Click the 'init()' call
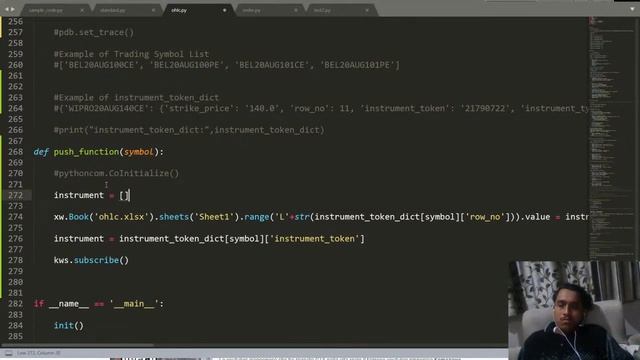This screenshot has width=640, height=360. click(x=69, y=325)
